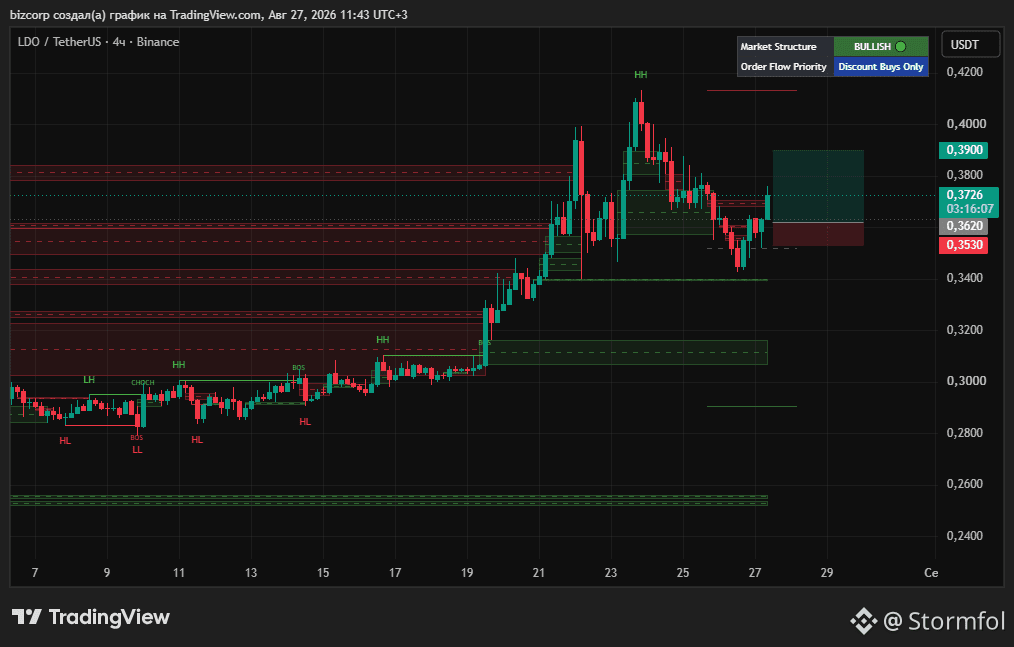The width and height of the screenshot is (1014, 647).
Task: Click the current price label 0,3726
Action: click(964, 195)
